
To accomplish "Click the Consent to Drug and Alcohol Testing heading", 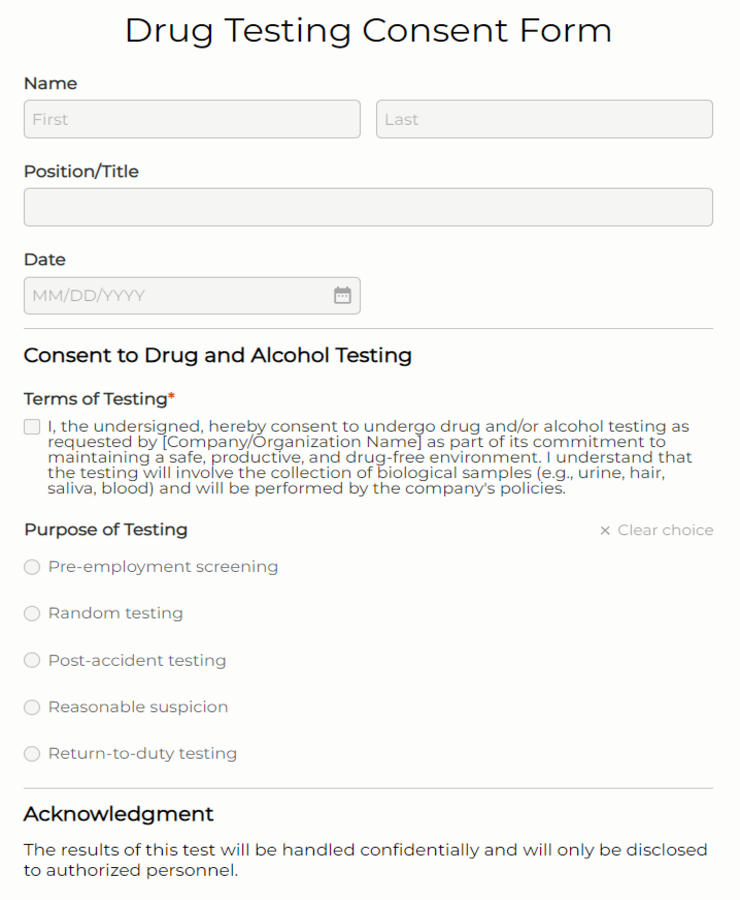I will click(x=216, y=356).
